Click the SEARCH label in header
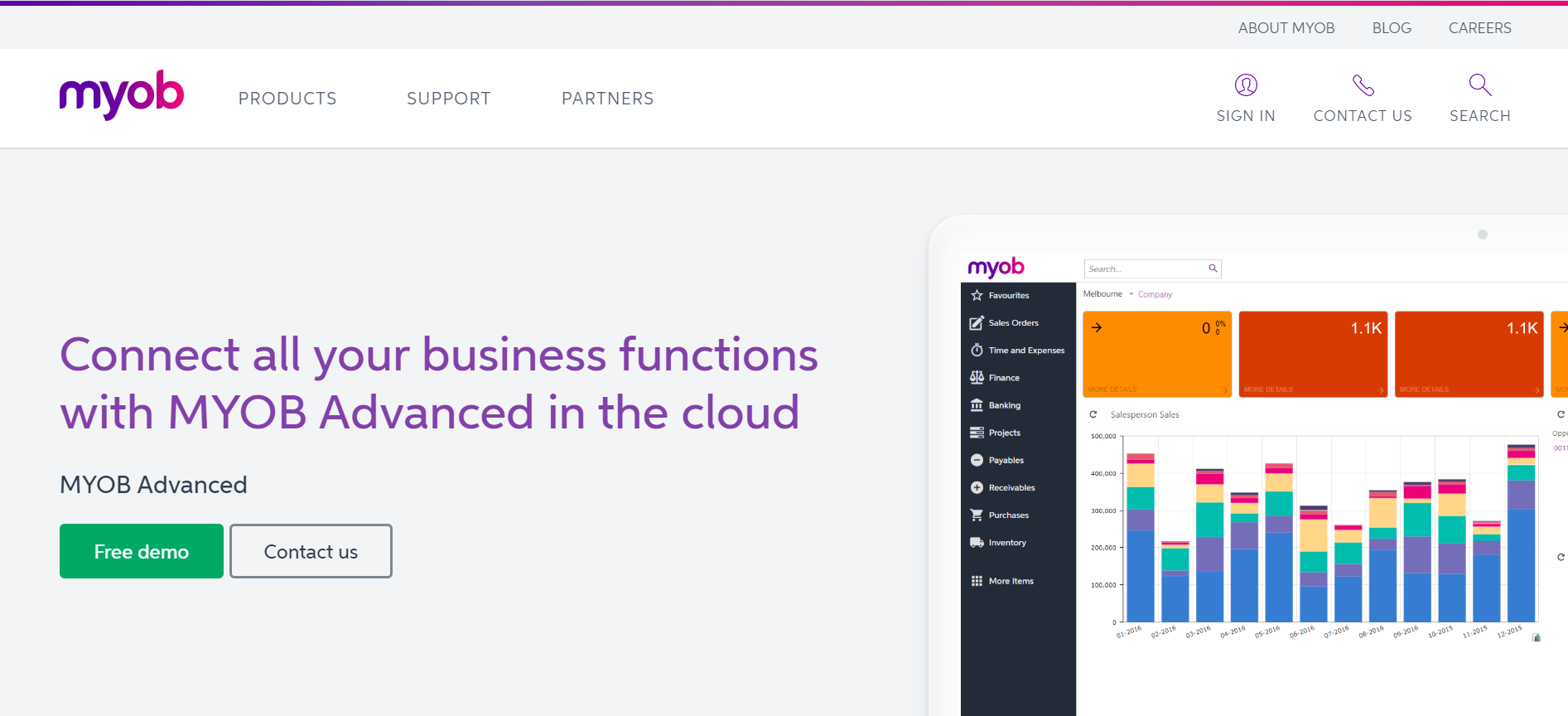Screen dimensions: 1568x716 click(x=1480, y=116)
